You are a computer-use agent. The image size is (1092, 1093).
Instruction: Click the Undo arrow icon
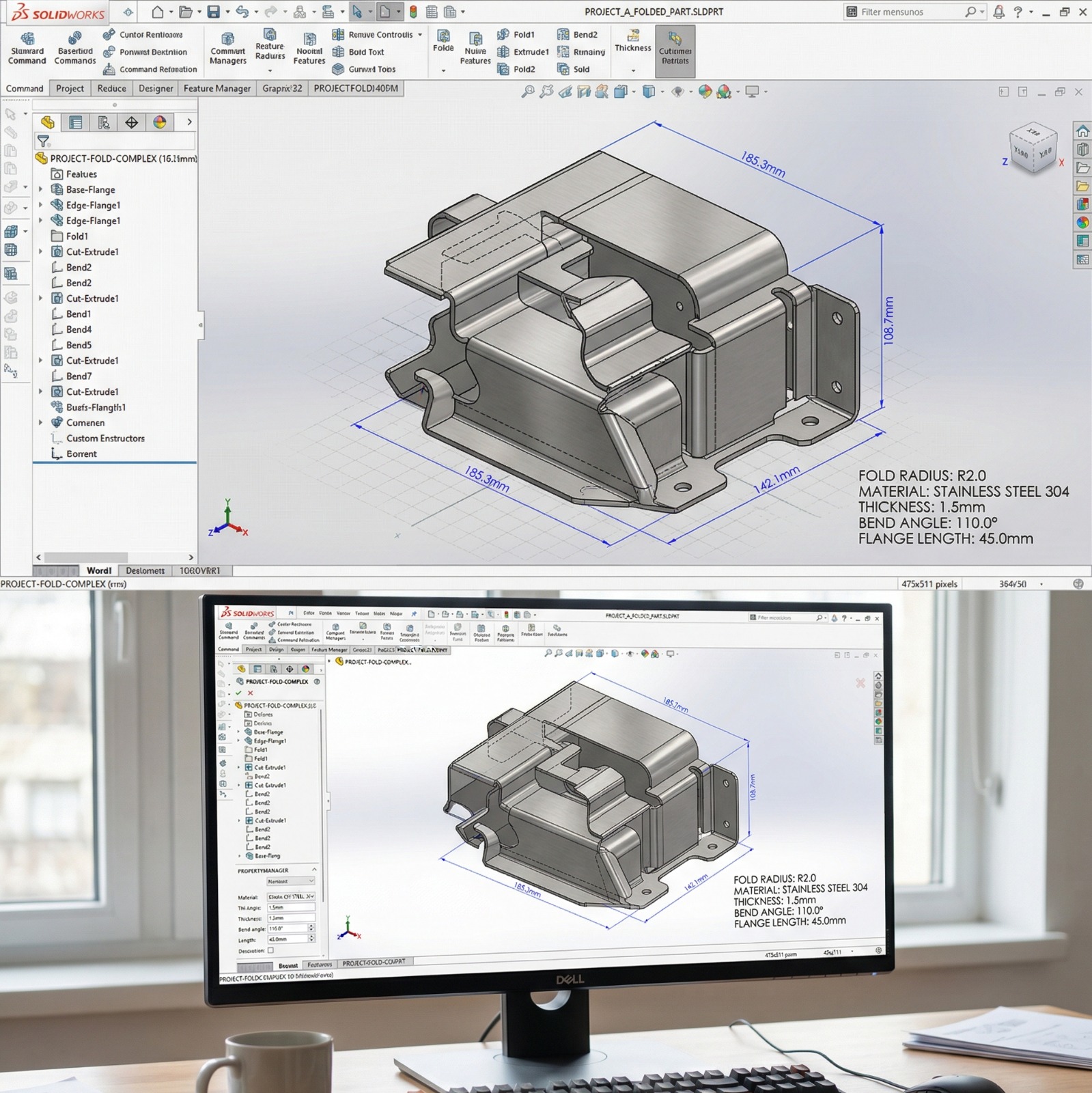pyautogui.click(x=242, y=12)
